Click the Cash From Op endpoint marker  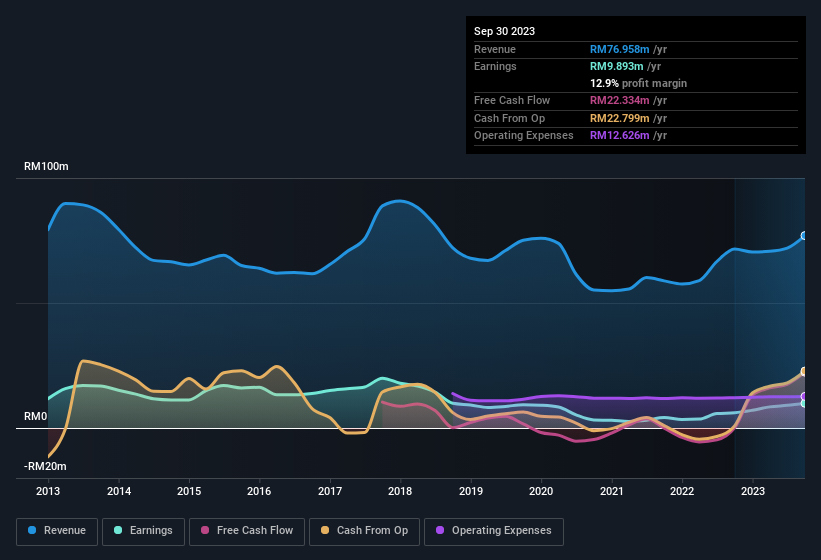point(804,371)
